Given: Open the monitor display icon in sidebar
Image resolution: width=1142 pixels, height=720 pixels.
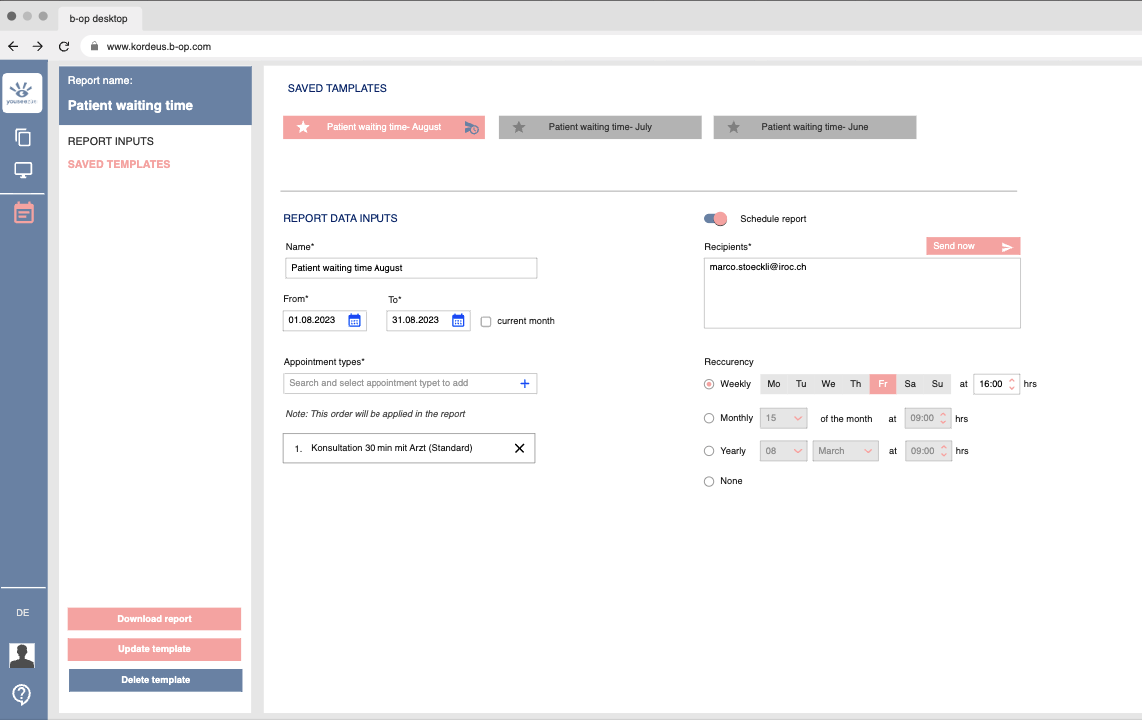Looking at the screenshot, I should tap(23, 171).
